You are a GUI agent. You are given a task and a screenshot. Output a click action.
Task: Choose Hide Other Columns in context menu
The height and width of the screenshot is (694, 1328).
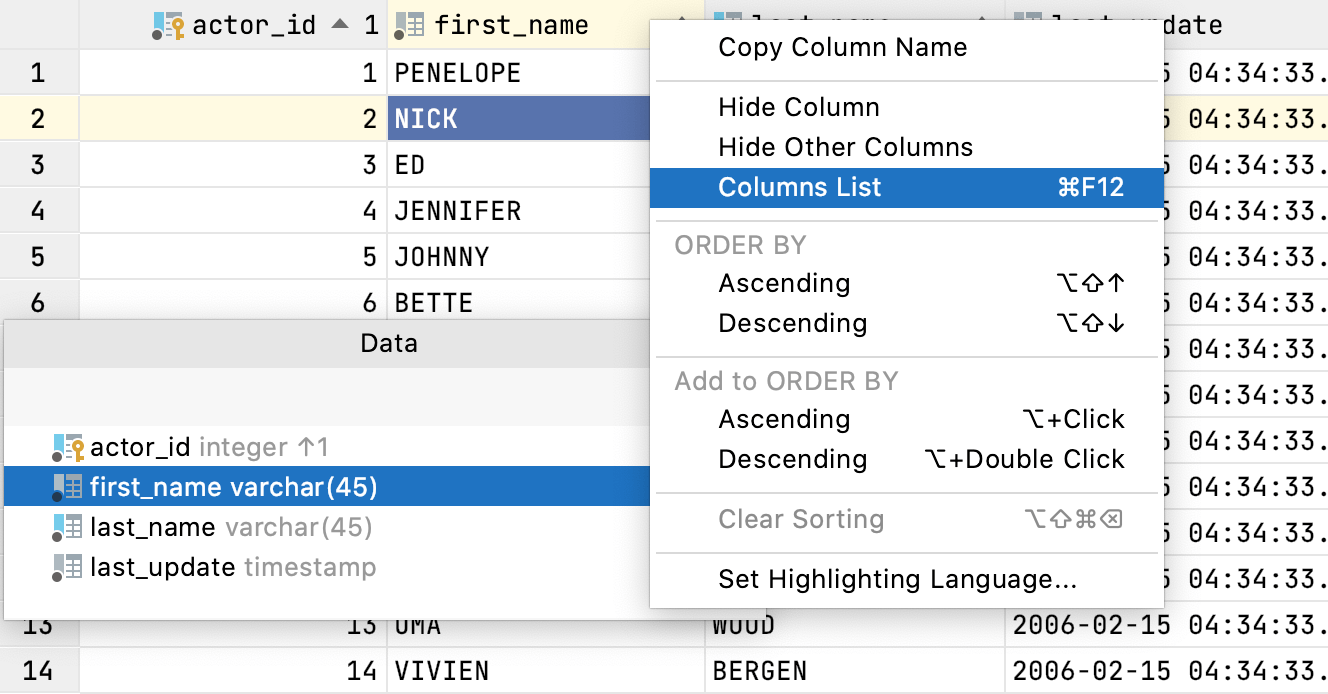click(845, 147)
